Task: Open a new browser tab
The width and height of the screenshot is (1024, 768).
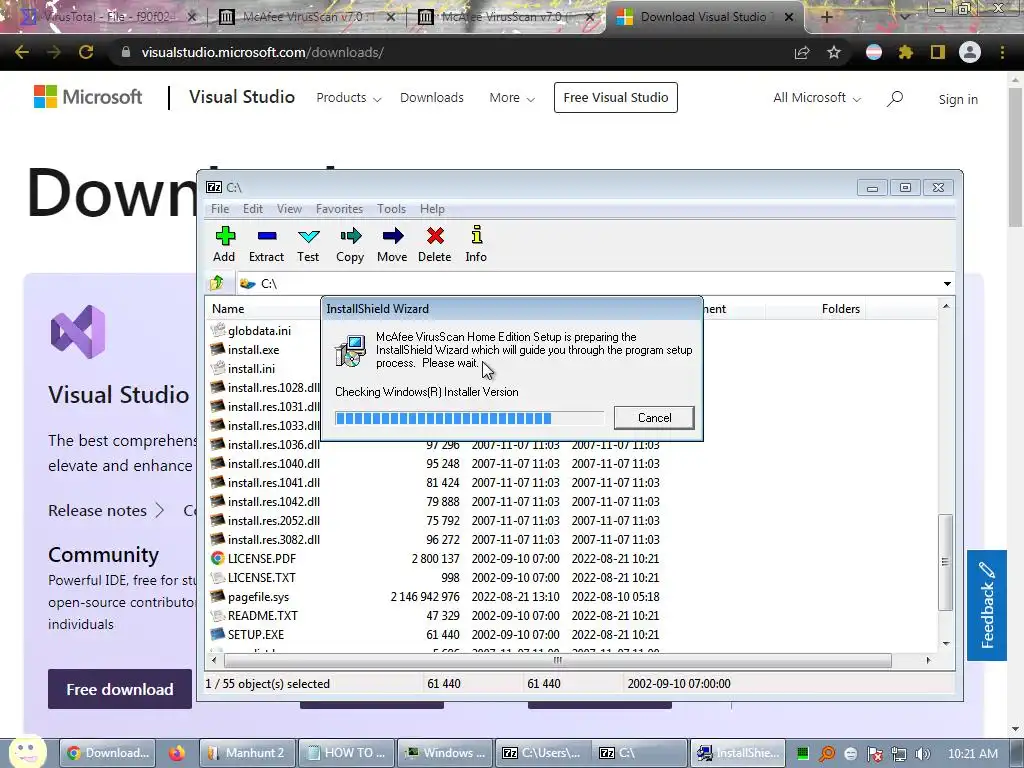Action: click(x=826, y=17)
